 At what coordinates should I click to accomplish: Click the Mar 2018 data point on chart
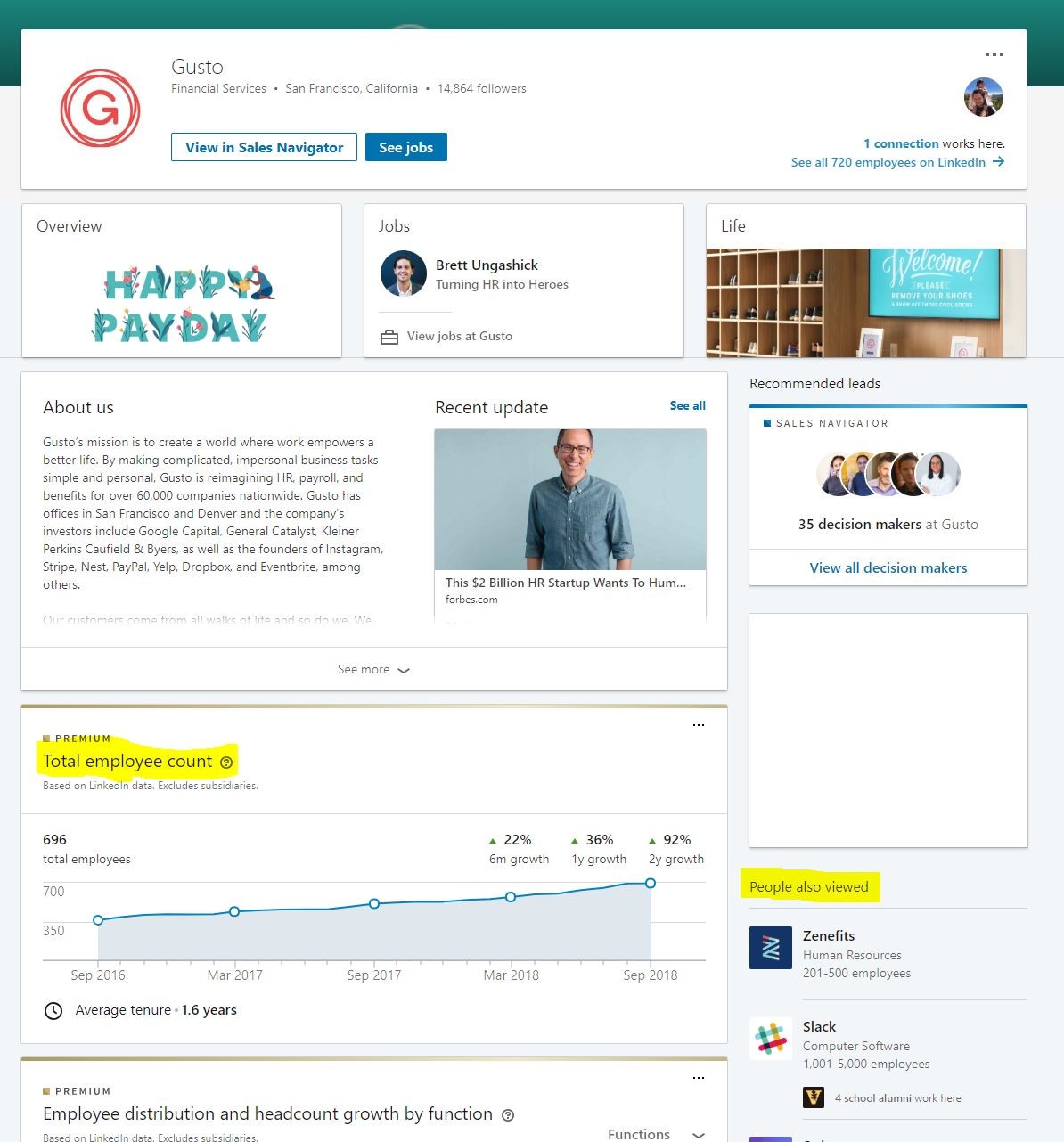tap(511, 897)
